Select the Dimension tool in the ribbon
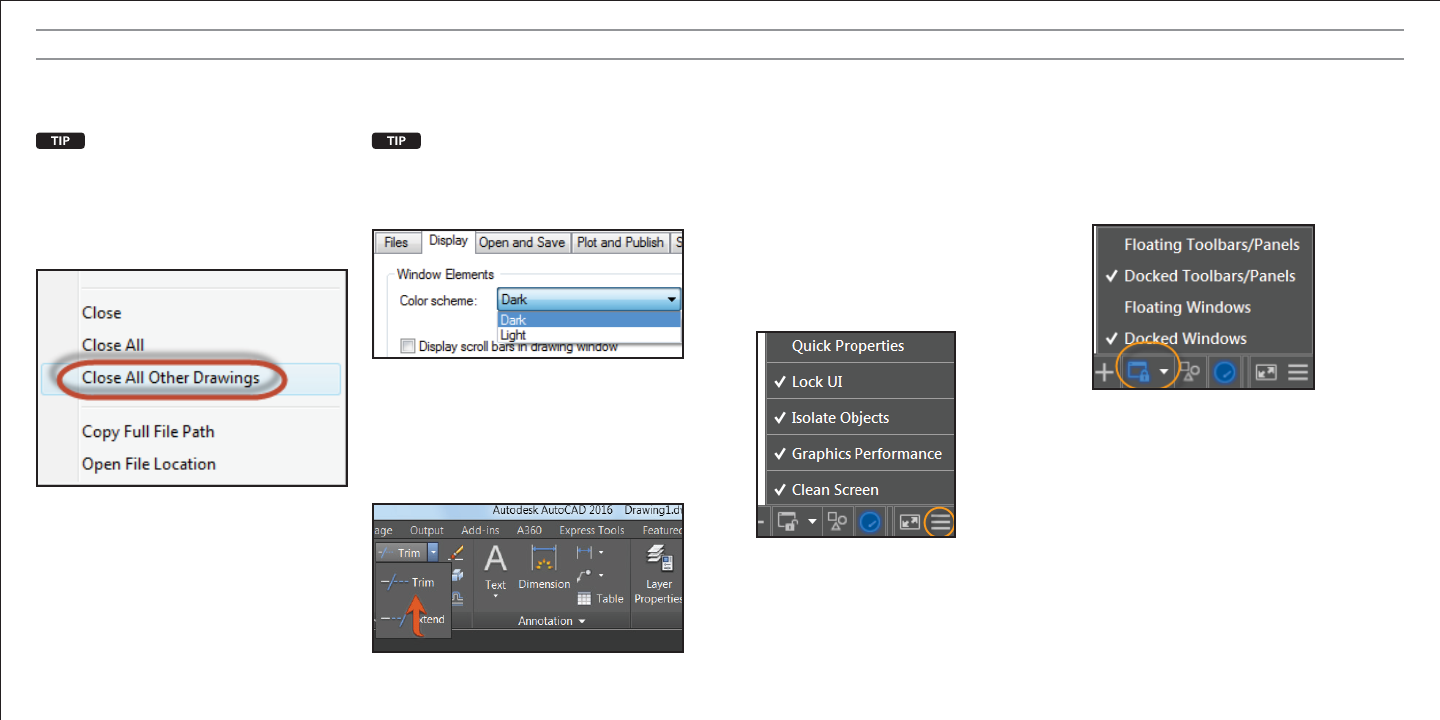 544,567
